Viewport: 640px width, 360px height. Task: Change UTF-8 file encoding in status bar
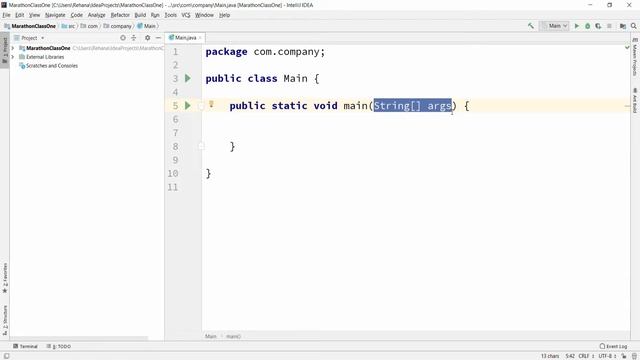pos(607,356)
